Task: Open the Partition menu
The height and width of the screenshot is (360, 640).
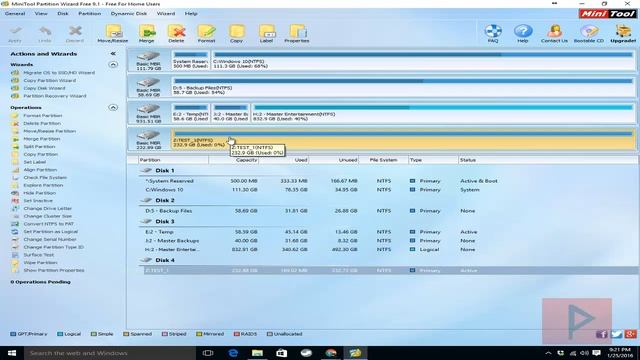Action: tap(89, 13)
